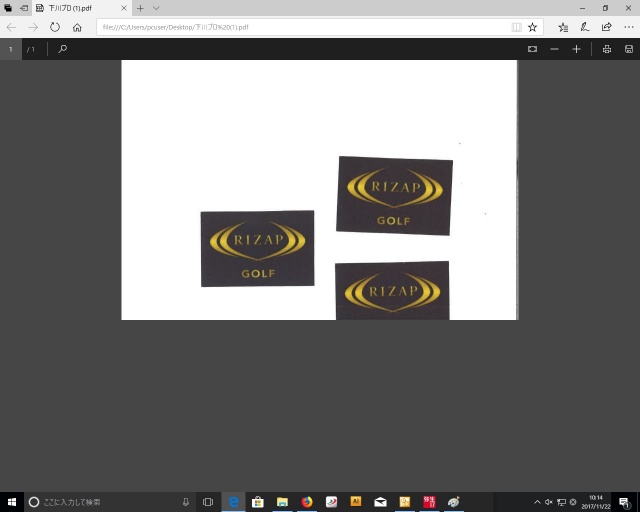Image resolution: width=640 pixels, height=512 pixels.
Task: Print the PDF document
Action: [x=607, y=49]
